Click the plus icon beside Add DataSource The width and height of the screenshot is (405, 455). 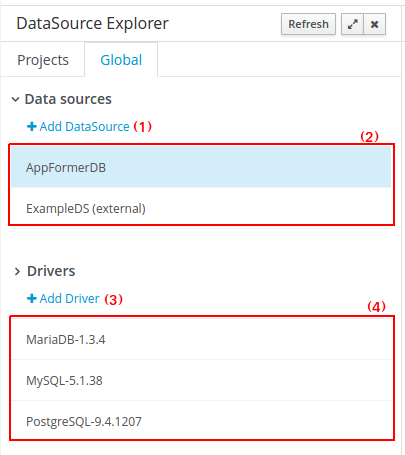pyautogui.click(x=32, y=126)
